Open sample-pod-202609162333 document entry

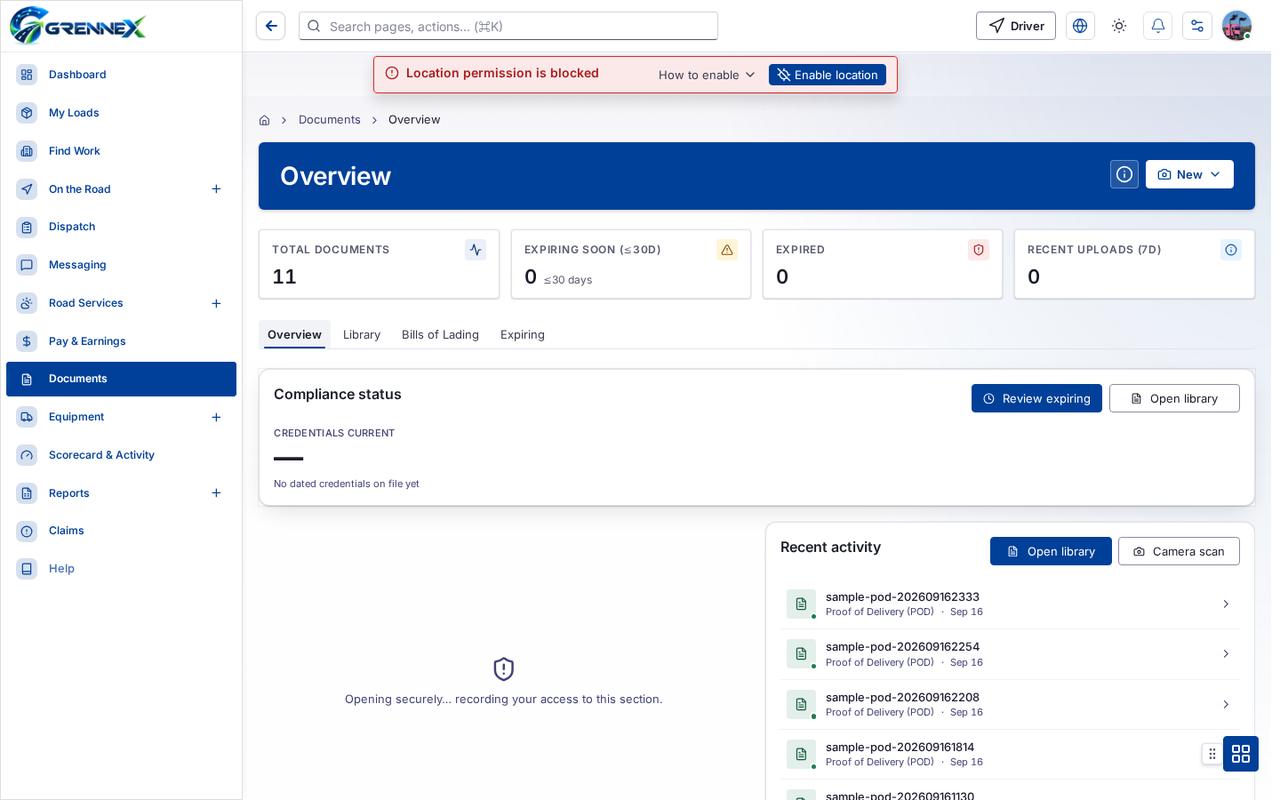coord(1010,604)
